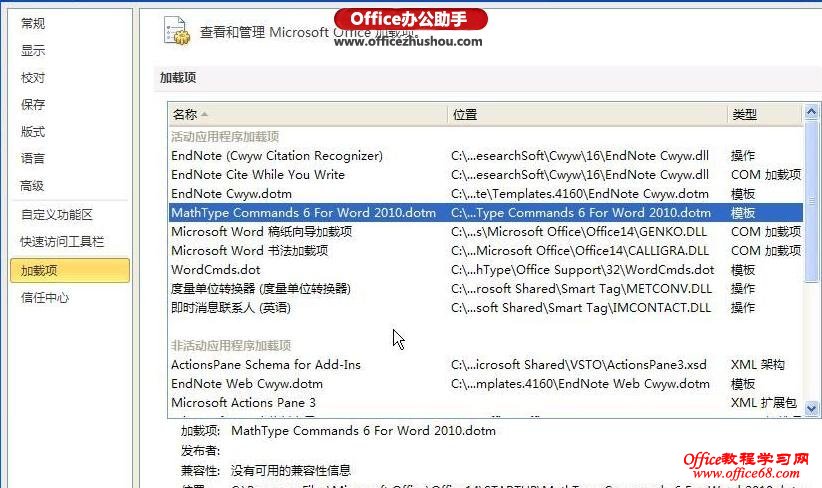The width and height of the screenshot is (822, 488).
Task: Click the 没有可用的兼容性信息 compatibility text
Action: coord(291,470)
